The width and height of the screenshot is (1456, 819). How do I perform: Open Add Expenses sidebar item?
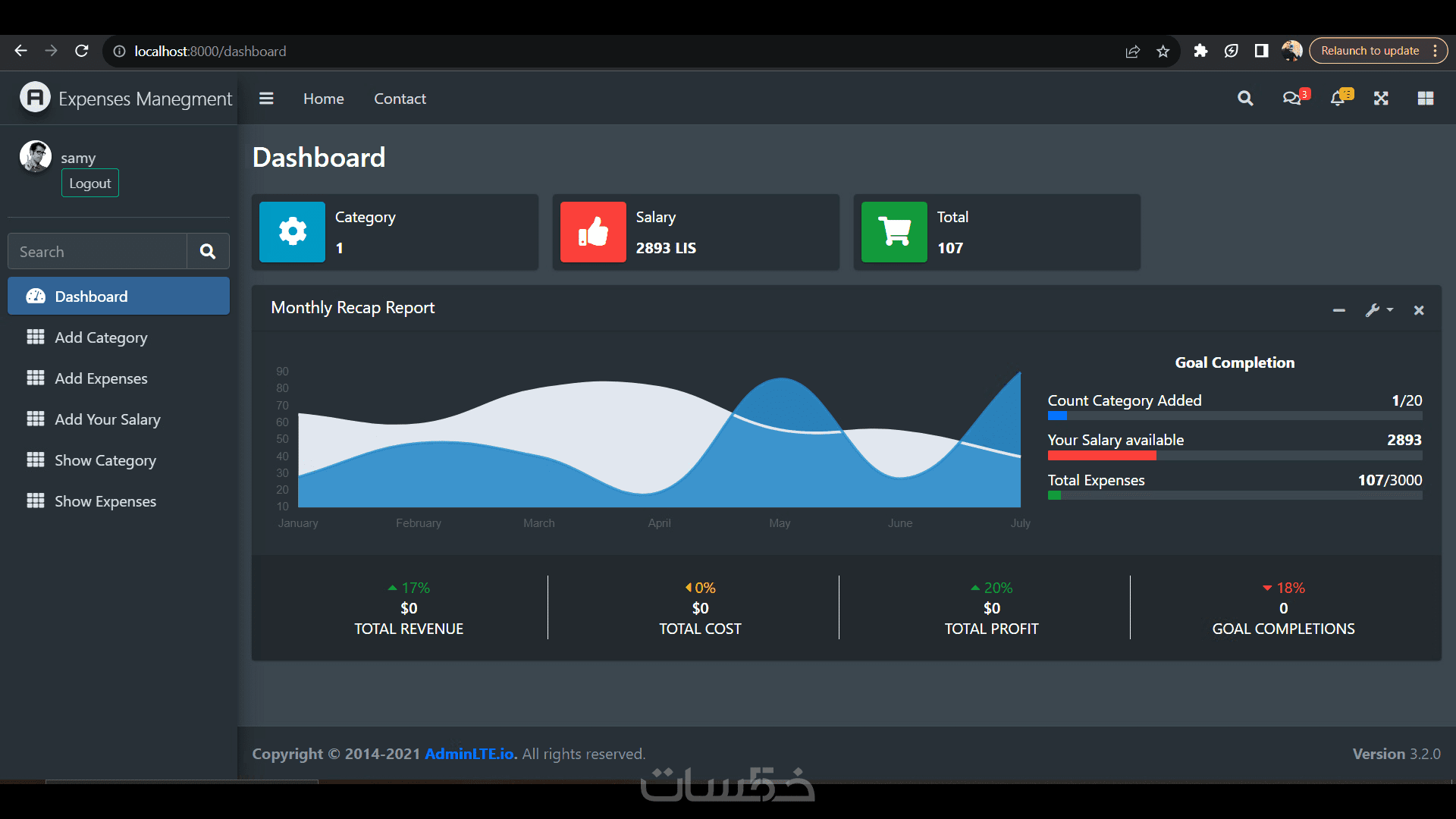[x=101, y=378]
